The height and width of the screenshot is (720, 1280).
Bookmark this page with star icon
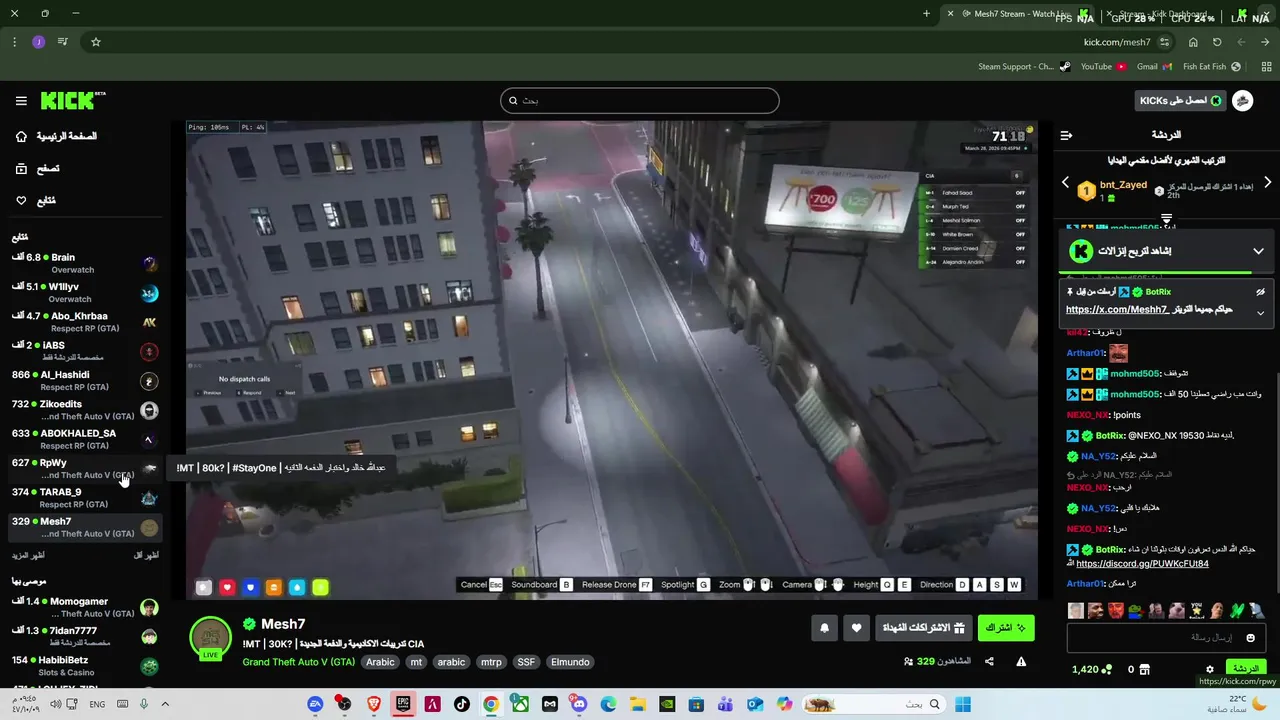(x=96, y=42)
